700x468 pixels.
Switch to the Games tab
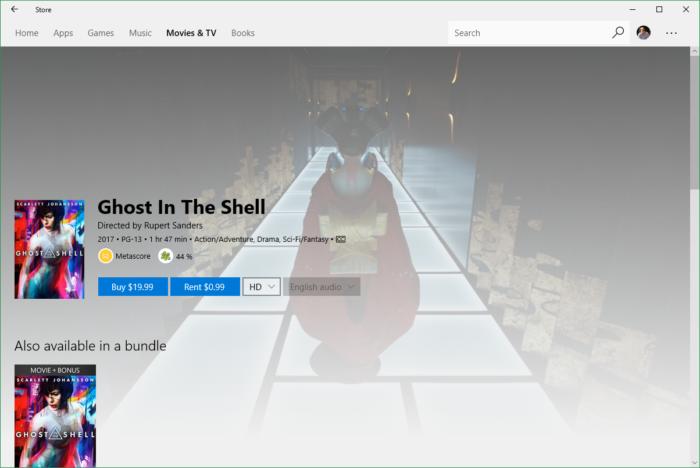coord(100,33)
